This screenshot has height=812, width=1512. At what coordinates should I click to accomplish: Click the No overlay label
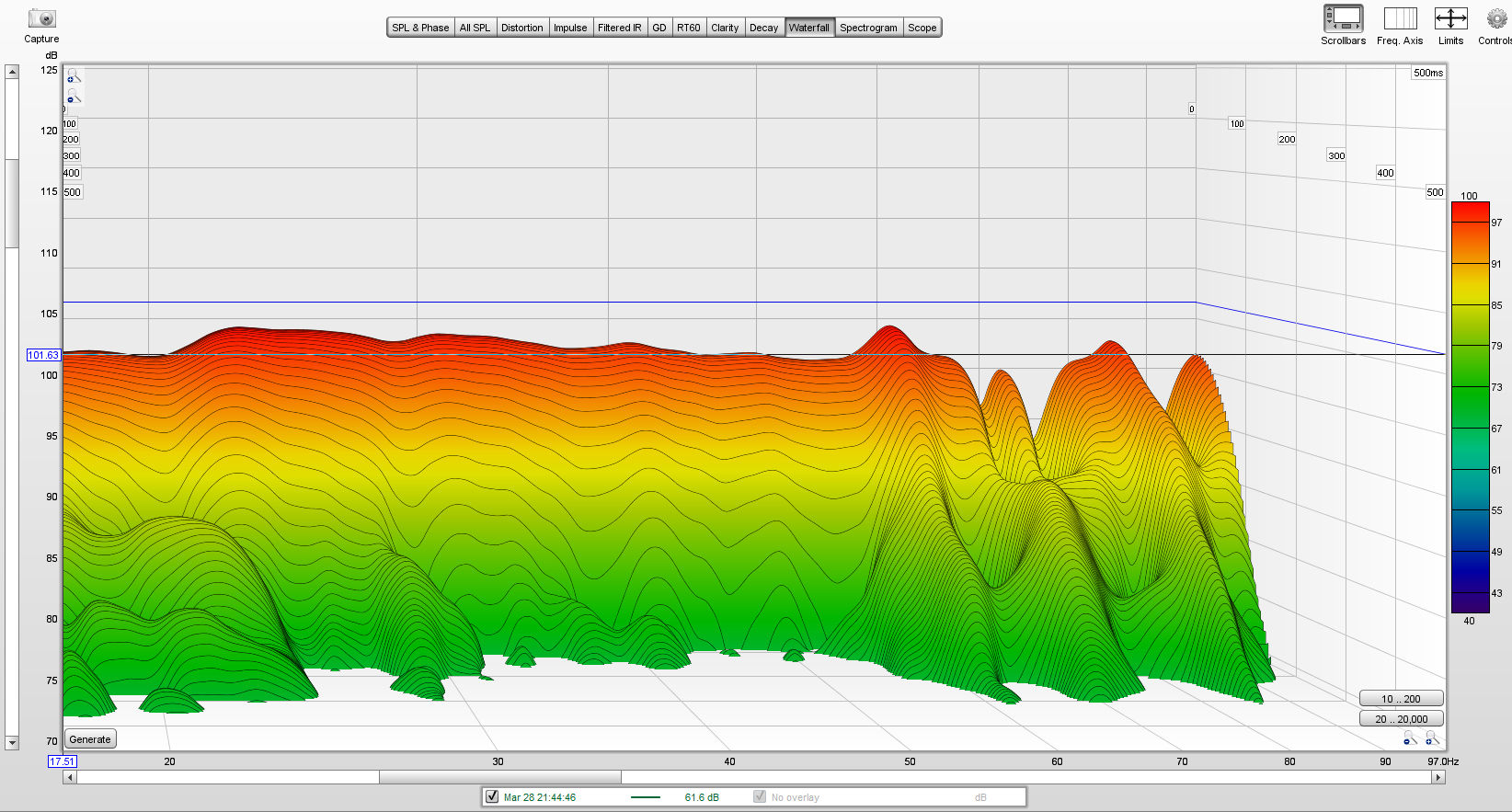click(x=795, y=797)
